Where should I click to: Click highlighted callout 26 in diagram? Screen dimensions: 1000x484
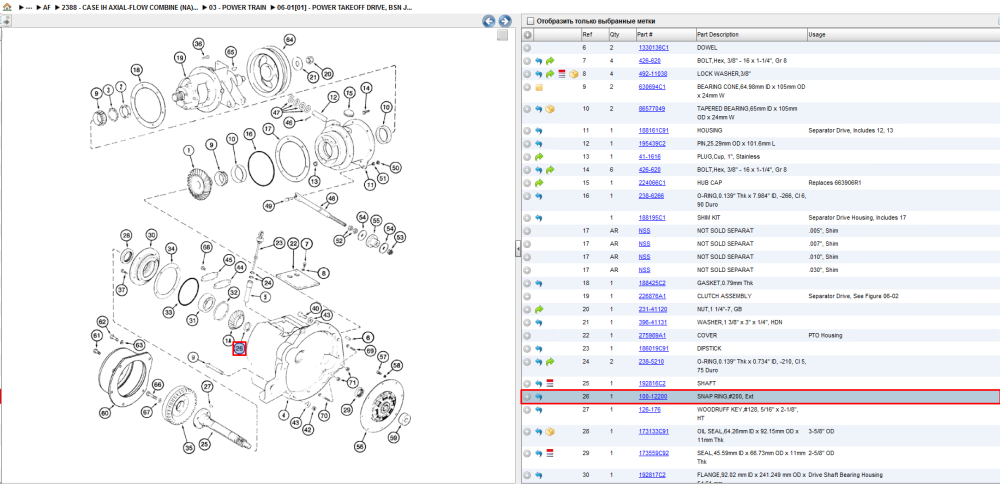[x=239, y=348]
